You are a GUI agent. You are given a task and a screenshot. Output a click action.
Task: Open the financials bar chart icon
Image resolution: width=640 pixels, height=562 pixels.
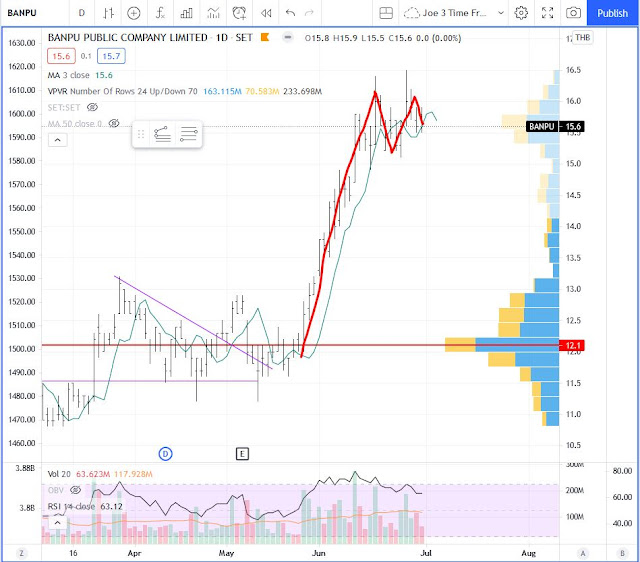tap(187, 13)
